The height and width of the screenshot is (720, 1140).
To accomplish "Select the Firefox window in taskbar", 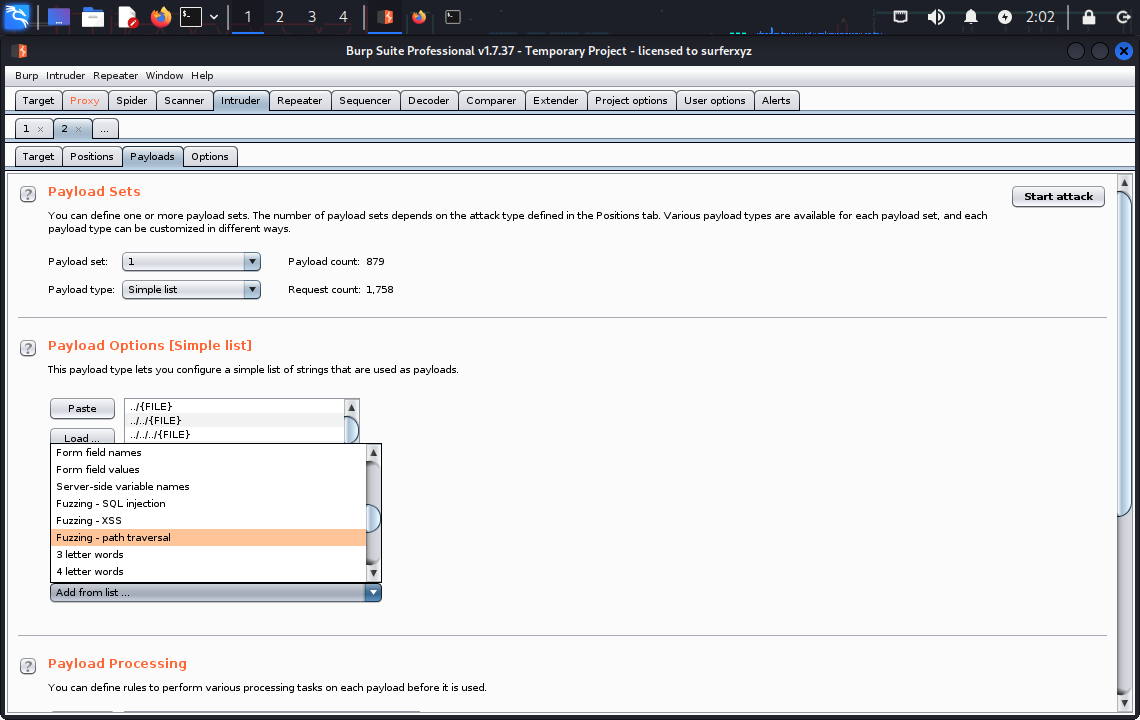I will (419, 17).
